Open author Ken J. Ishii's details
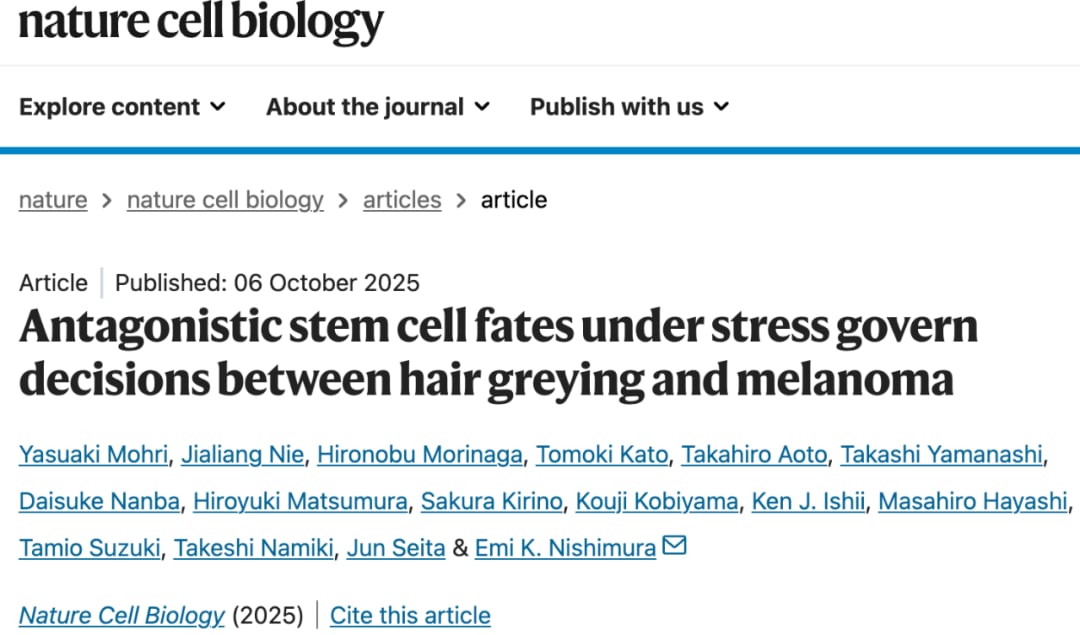Viewport: 1080px width, 635px height. coord(808,501)
